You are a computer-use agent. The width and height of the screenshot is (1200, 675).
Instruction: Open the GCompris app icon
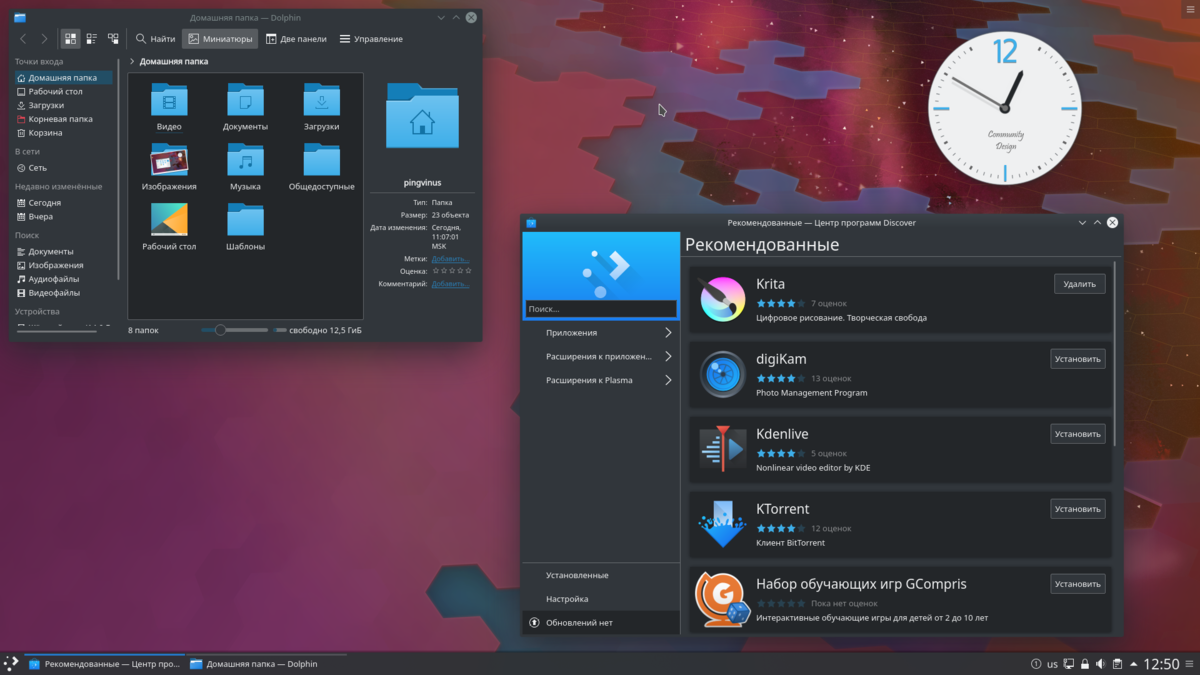(x=722, y=598)
